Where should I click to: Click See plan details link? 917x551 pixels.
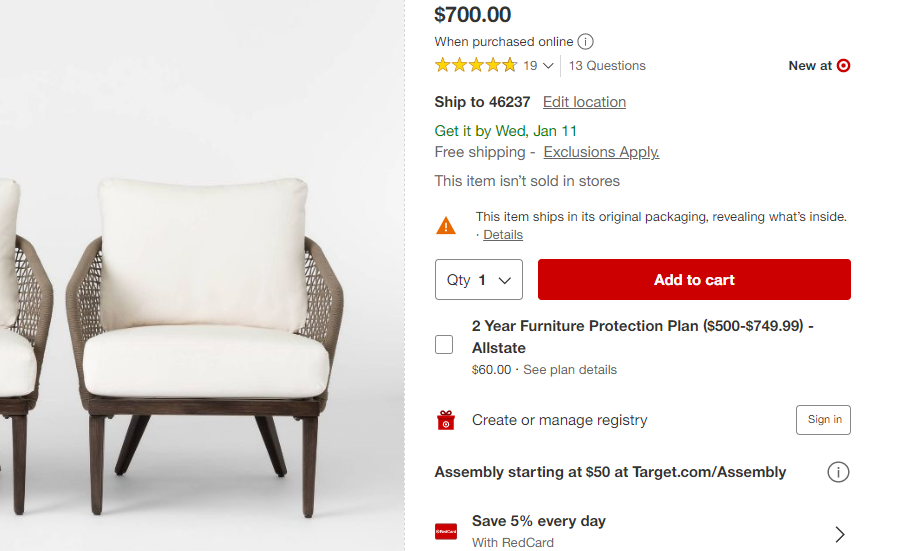[x=570, y=370]
